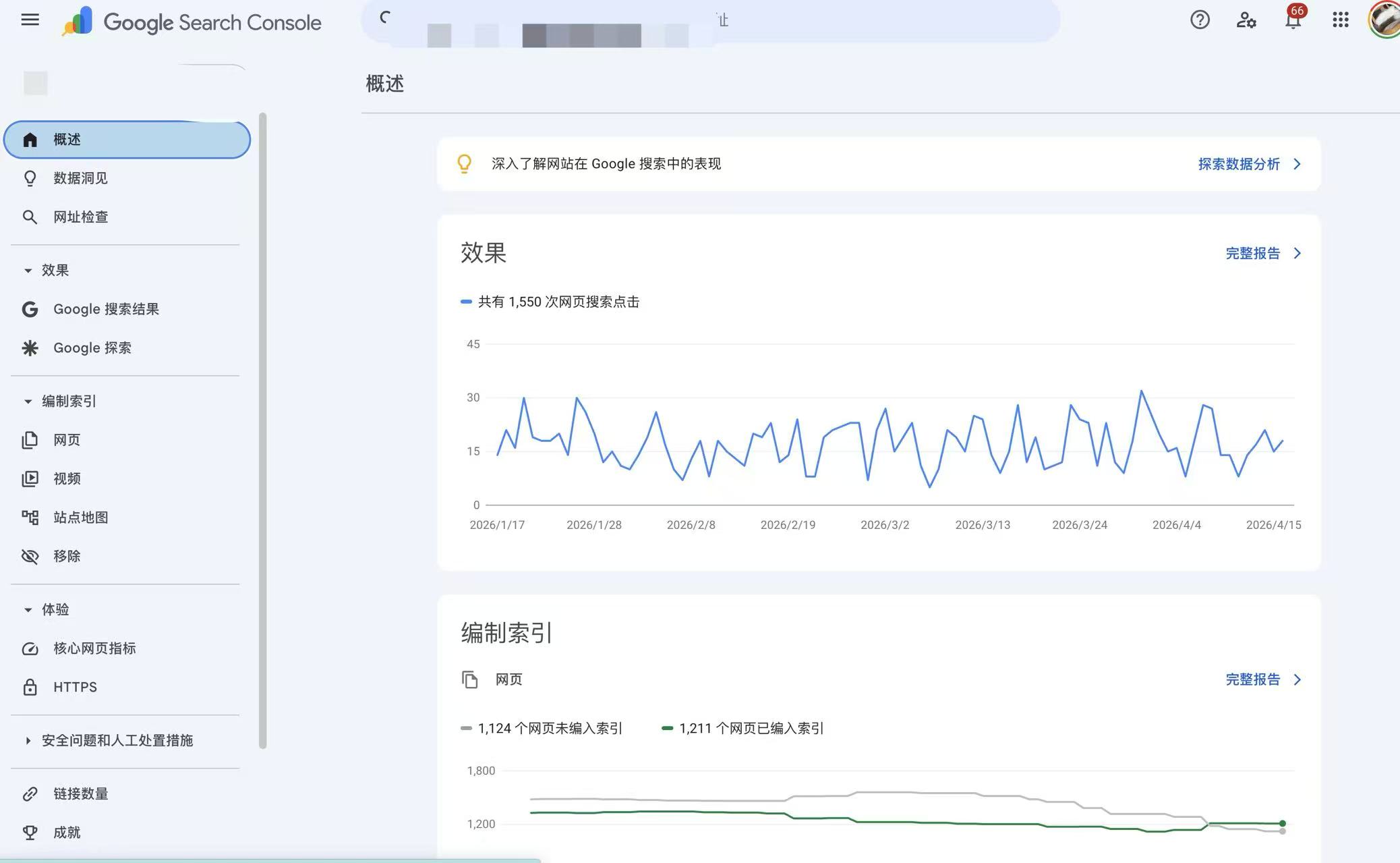Expand 安全问题和人工处置措施 section
This screenshot has height=863, width=1400.
(x=28, y=741)
